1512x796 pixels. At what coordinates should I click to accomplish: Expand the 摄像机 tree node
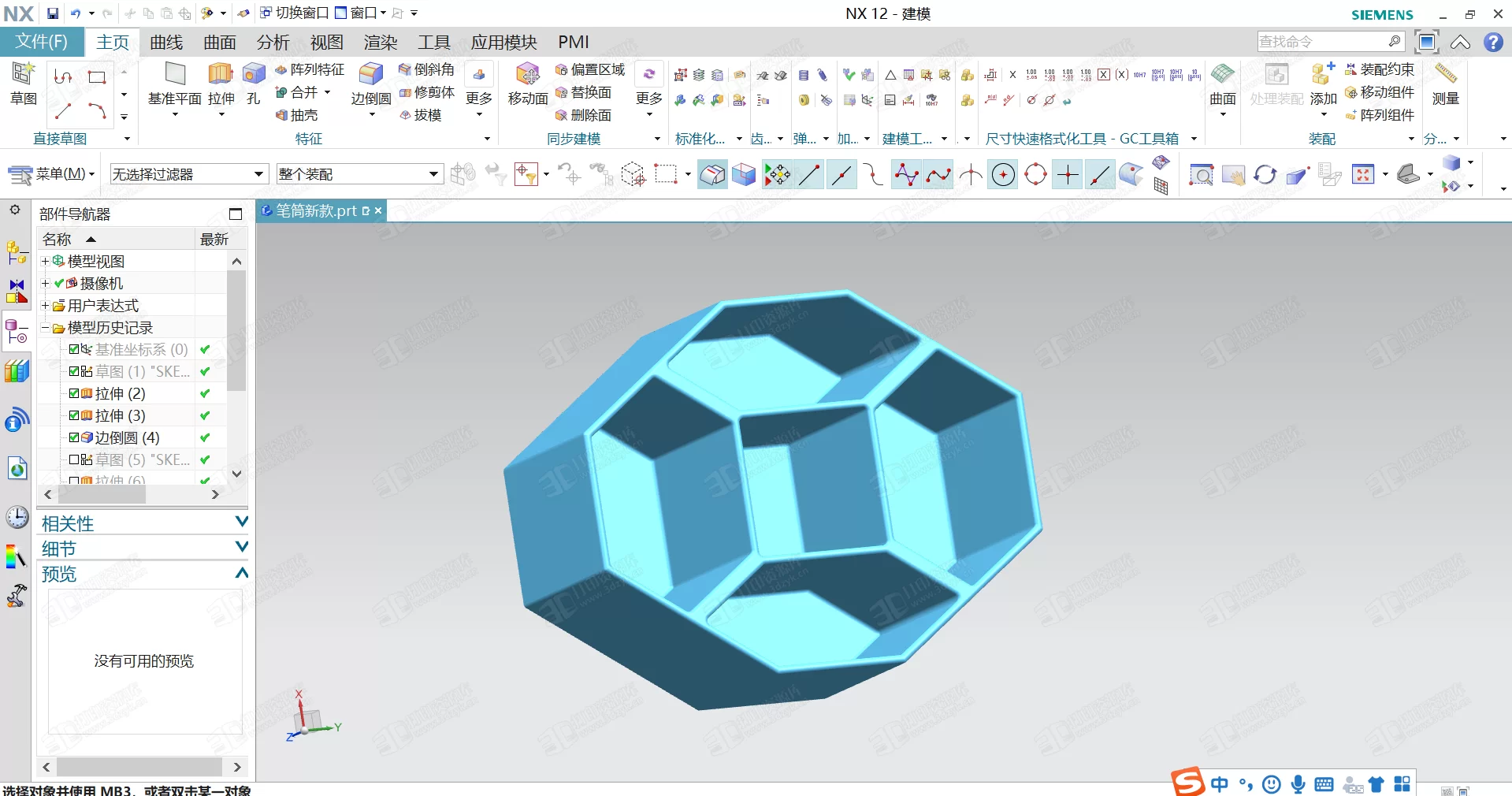(x=45, y=283)
